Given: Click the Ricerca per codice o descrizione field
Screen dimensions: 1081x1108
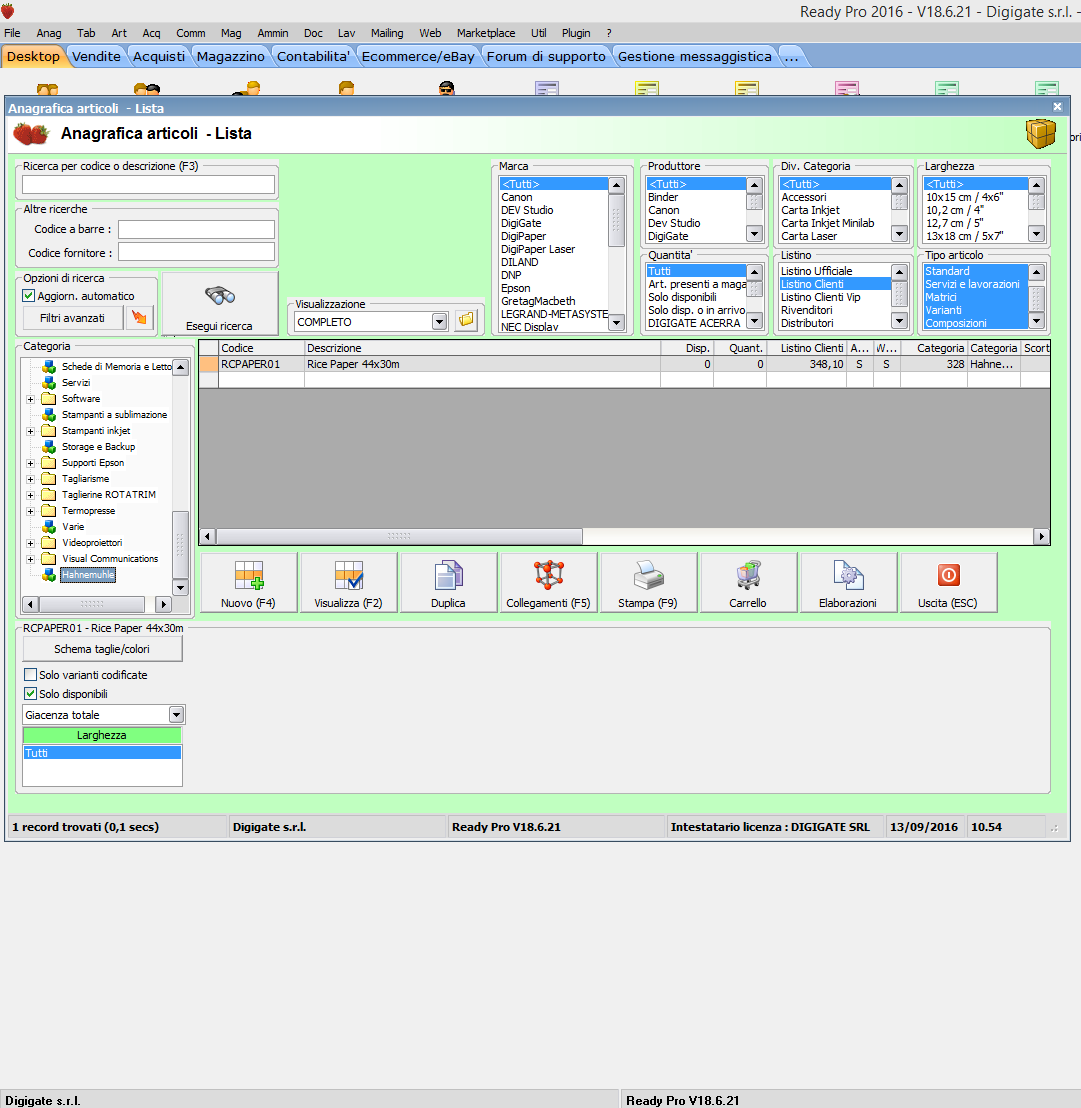Looking at the screenshot, I should 148,184.
